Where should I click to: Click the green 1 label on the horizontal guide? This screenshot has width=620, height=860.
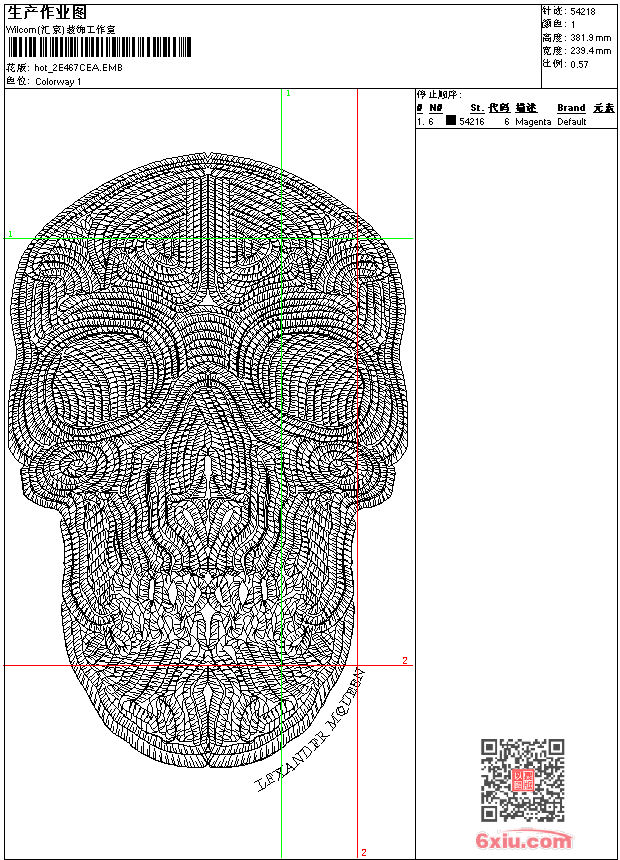pos(10,234)
